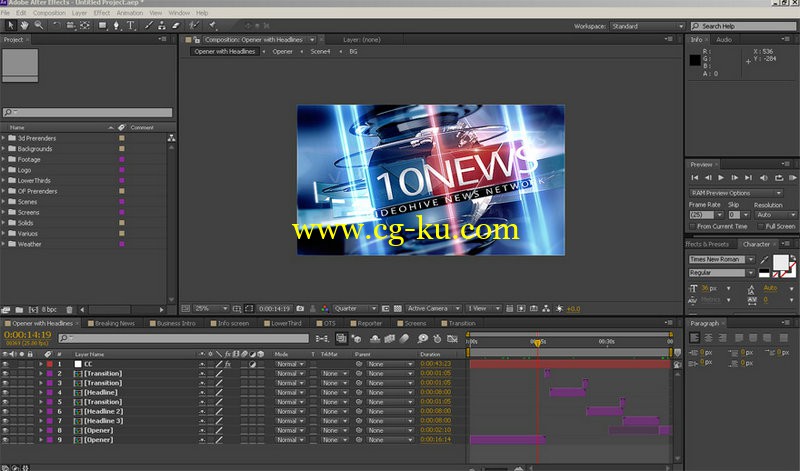Viewport: 800px width, 471px height.
Task: Expand the 3d Prerenders folder
Action: tap(4, 138)
